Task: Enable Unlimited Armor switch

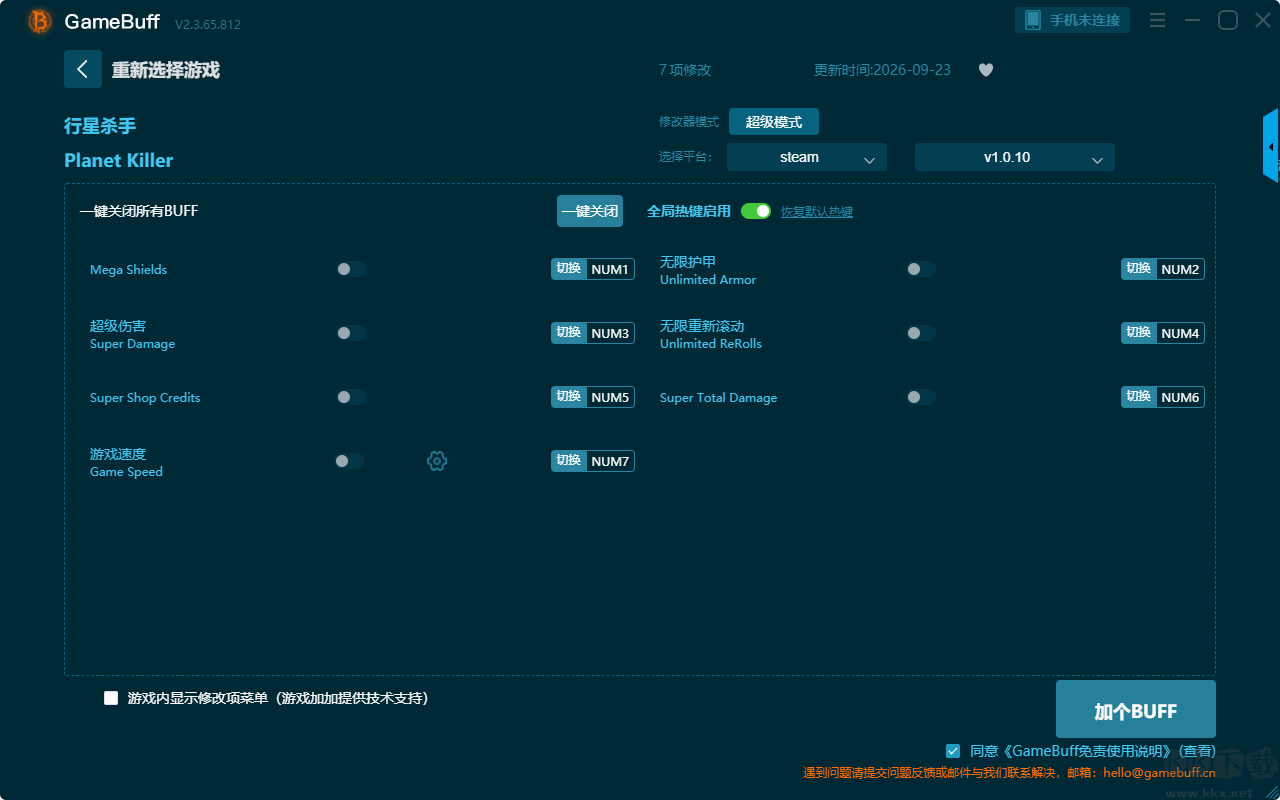Action: pyautogui.click(x=921, y=269)
